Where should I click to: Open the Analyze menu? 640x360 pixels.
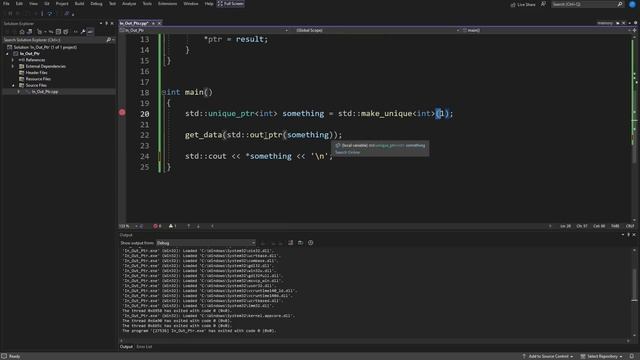coord(129,4)
